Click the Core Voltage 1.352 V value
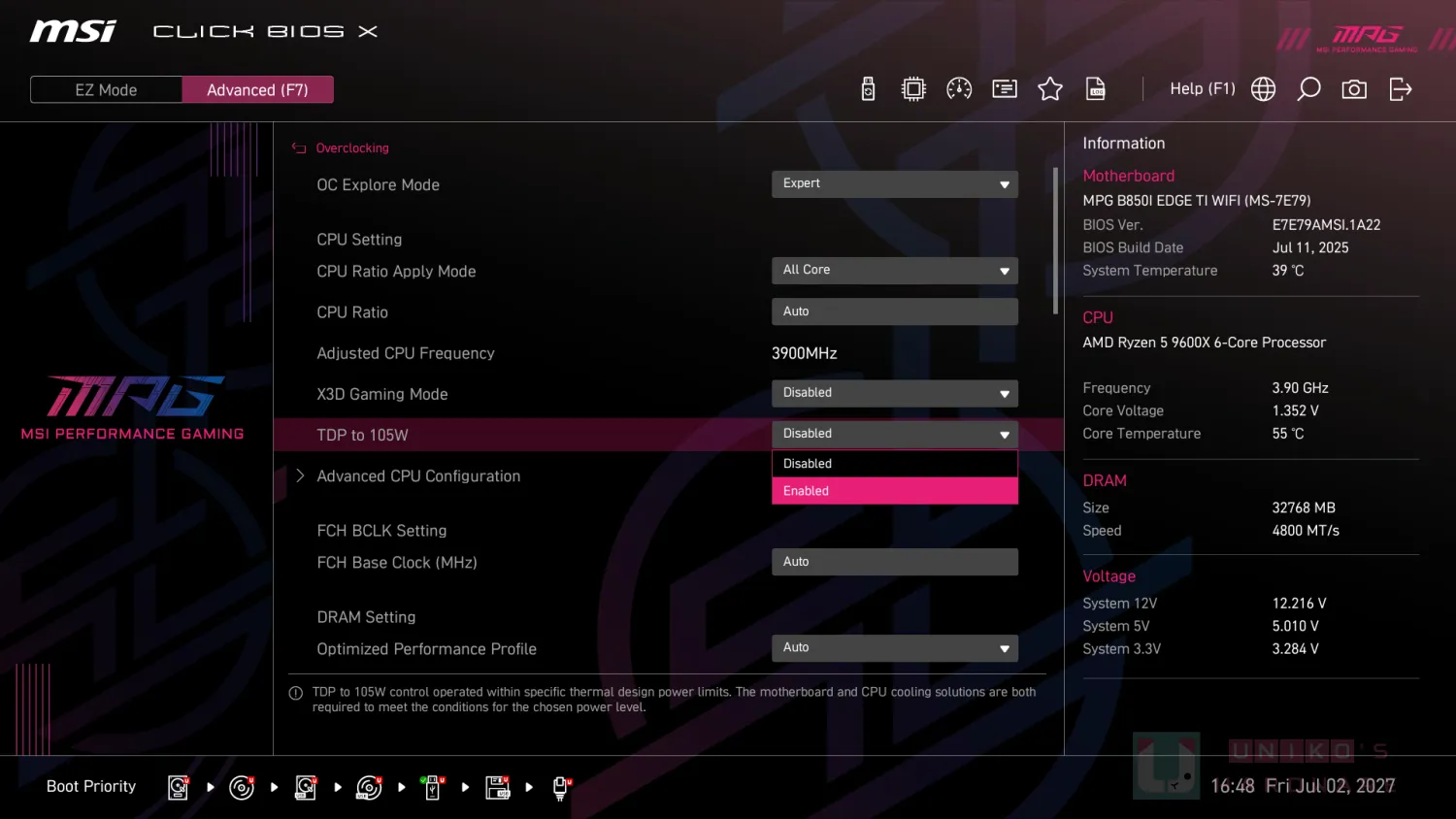Viewport: 1456px width, 819px height. coord(1295,410)
